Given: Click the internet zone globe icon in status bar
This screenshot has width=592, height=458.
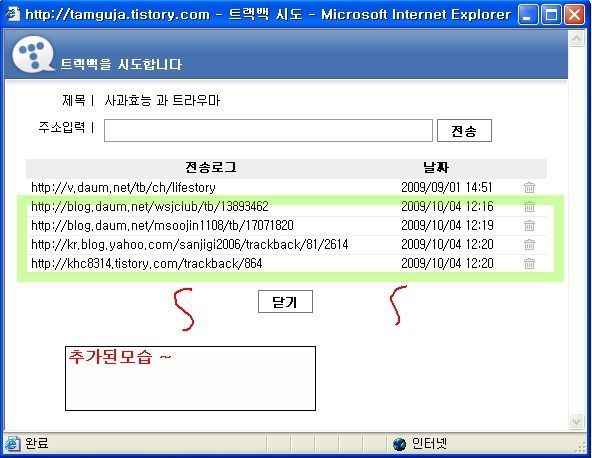Looking at the screenshot, I should [399, 444].
